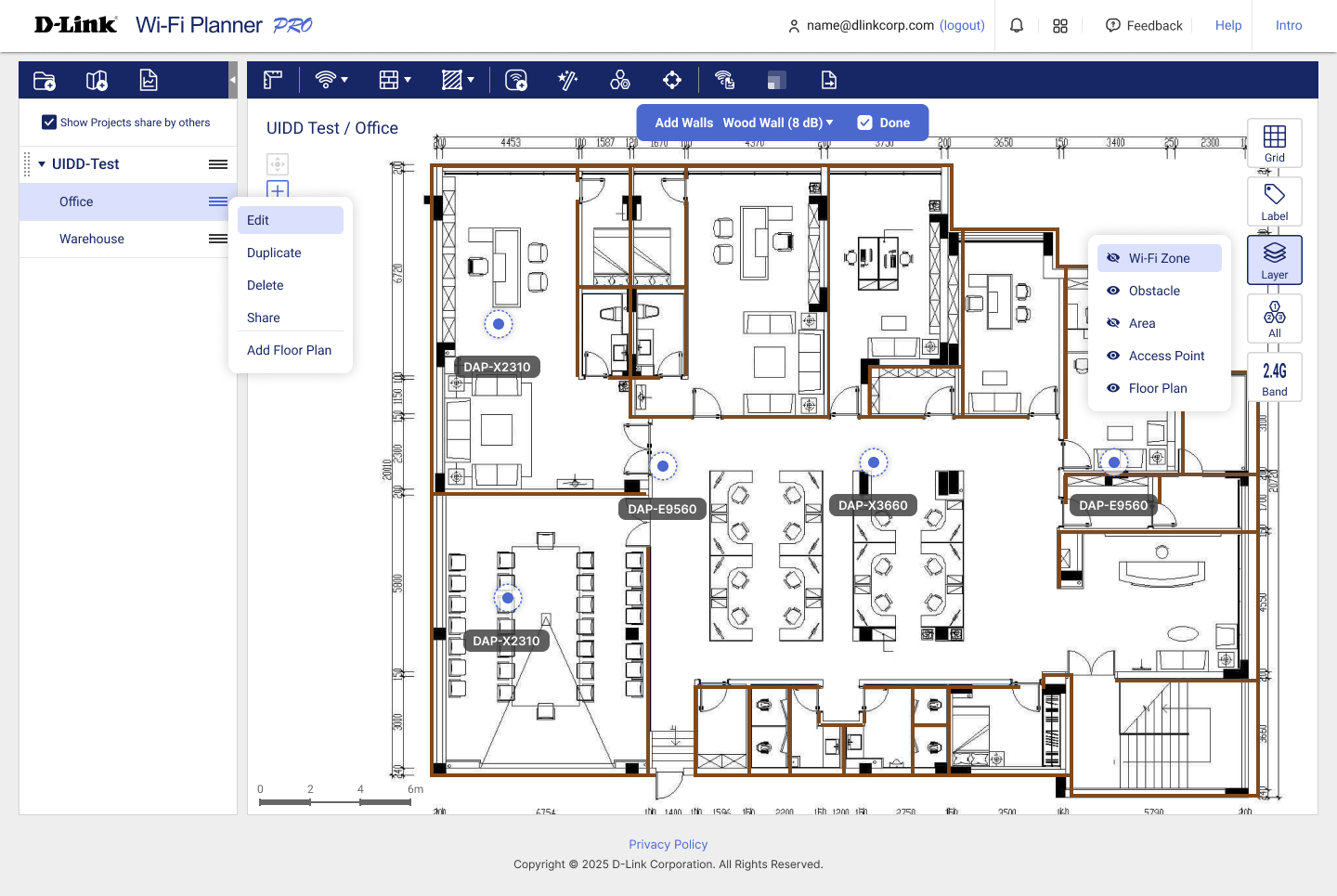Toggle Floor Plan layer visibility

(1113, 388)
